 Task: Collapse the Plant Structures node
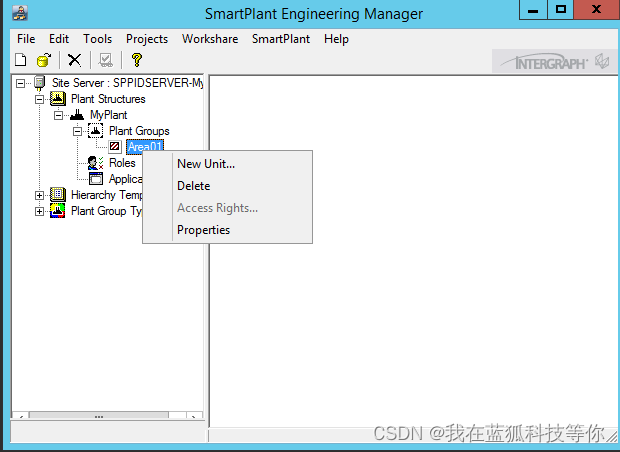39,99
